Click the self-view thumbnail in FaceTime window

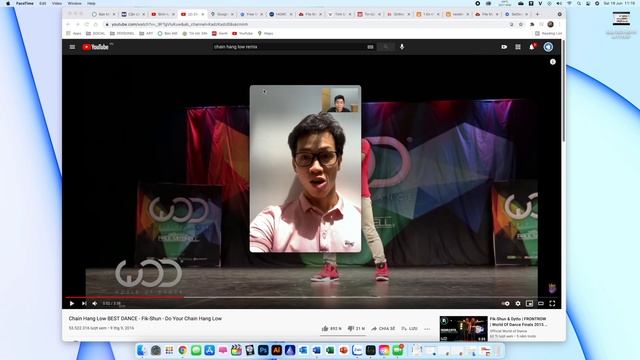click(340, 99)
